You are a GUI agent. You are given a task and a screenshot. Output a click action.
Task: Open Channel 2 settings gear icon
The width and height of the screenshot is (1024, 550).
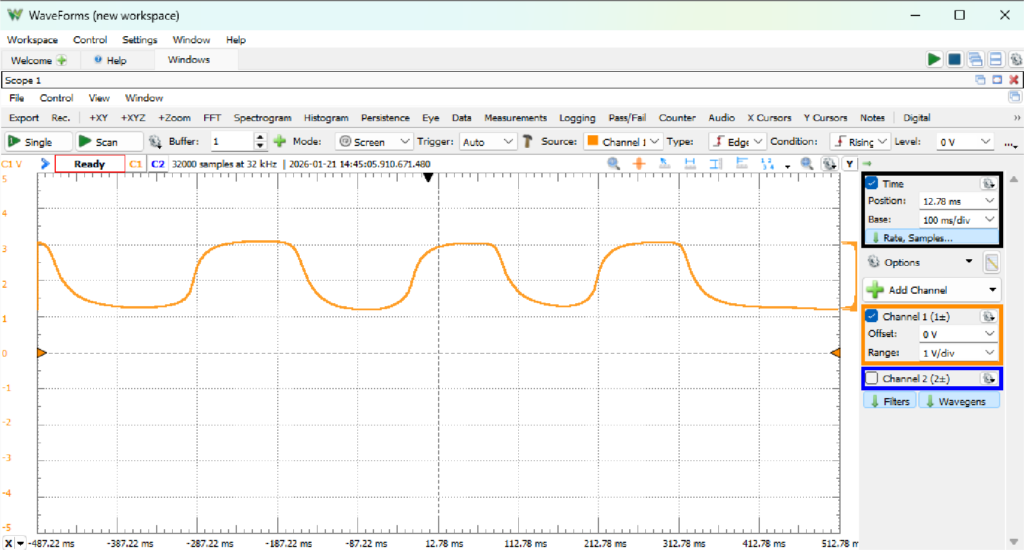pos(988,379)
